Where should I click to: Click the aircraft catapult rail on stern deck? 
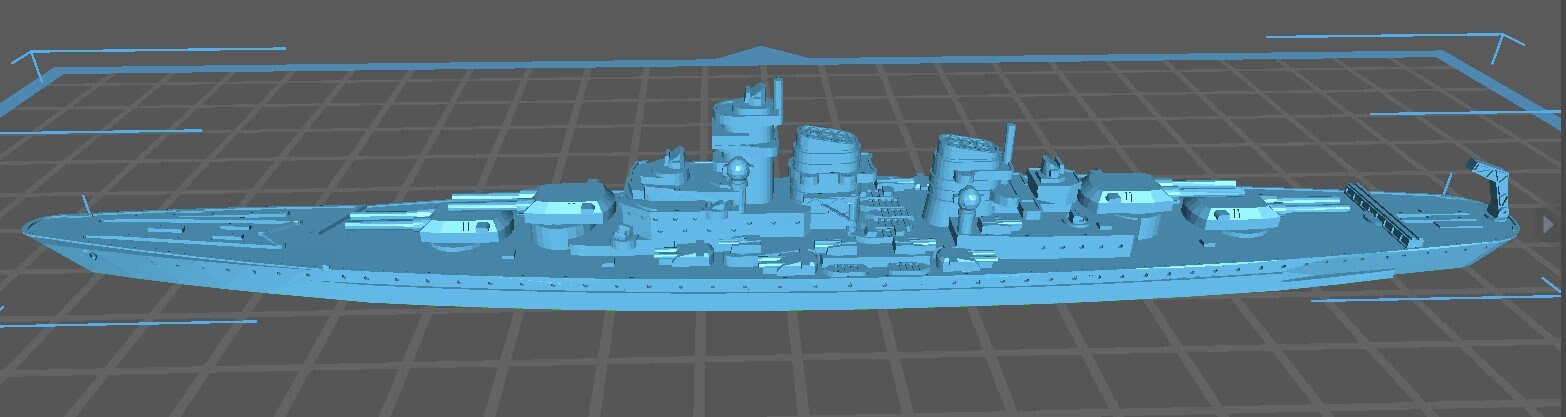[1382, 214]
